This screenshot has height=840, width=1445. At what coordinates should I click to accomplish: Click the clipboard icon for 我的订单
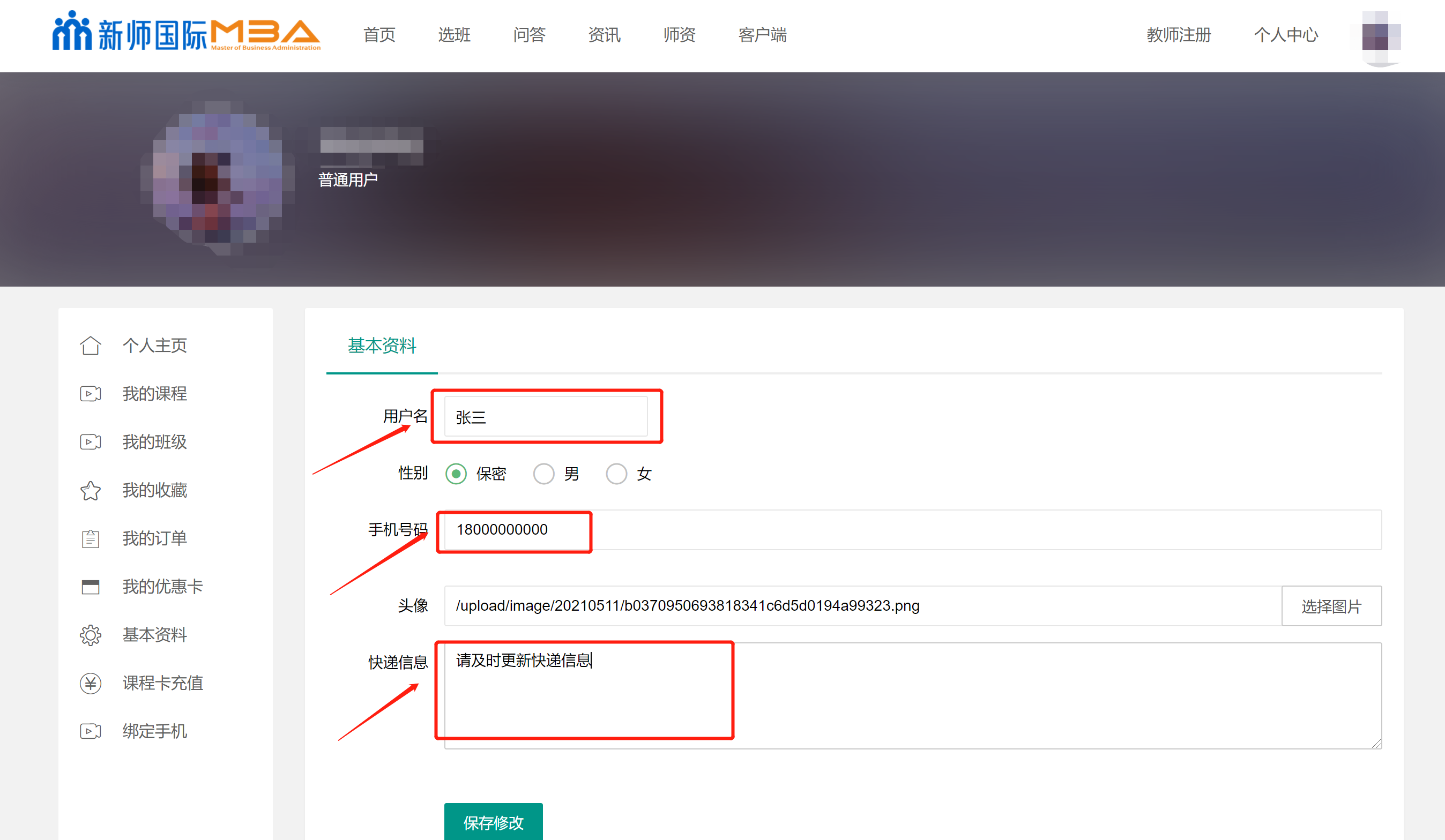[90, 538]
